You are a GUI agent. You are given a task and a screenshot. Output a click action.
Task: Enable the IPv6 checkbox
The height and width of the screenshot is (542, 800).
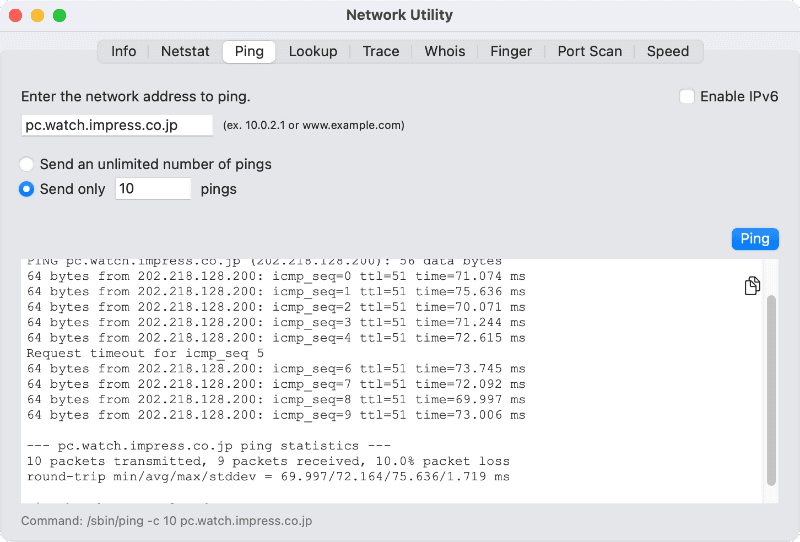coord(687,97)
